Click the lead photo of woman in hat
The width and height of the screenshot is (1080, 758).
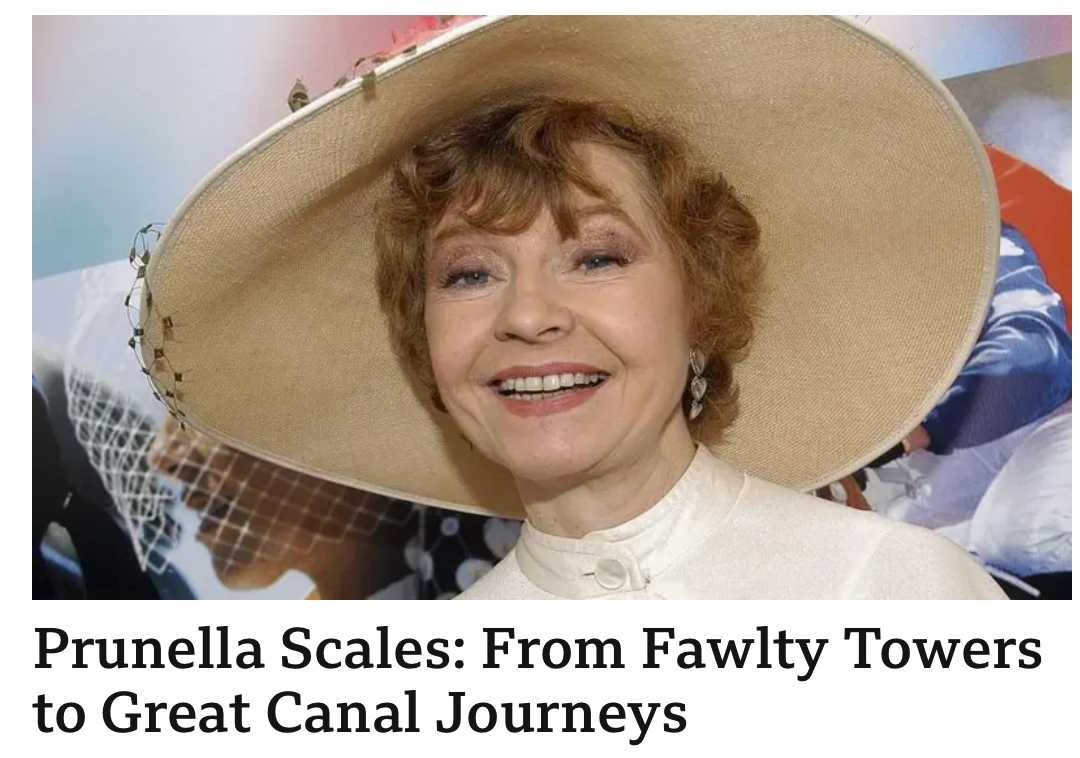[x=552, y=307]
